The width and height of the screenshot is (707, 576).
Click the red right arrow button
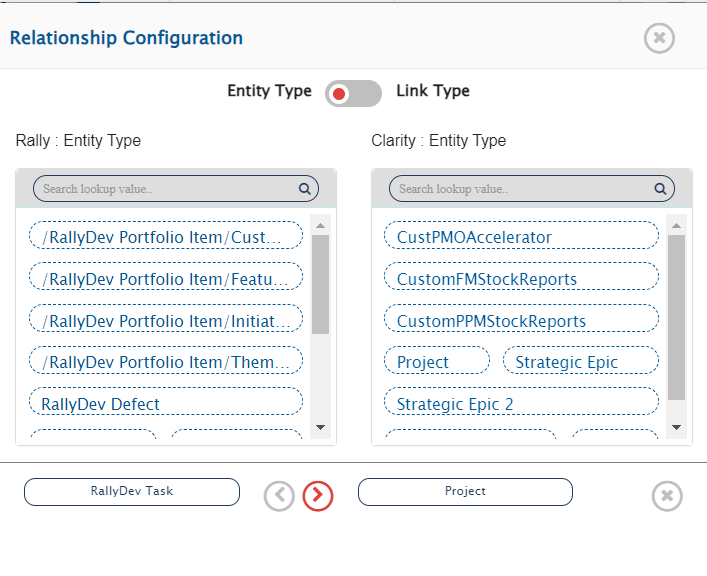coord(318,495)
